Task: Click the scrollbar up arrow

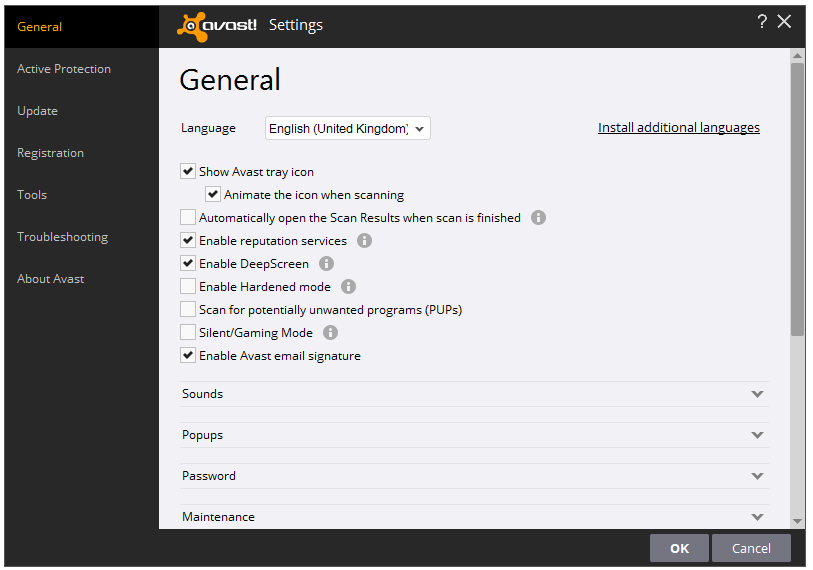Action: (x=797, y=55)
